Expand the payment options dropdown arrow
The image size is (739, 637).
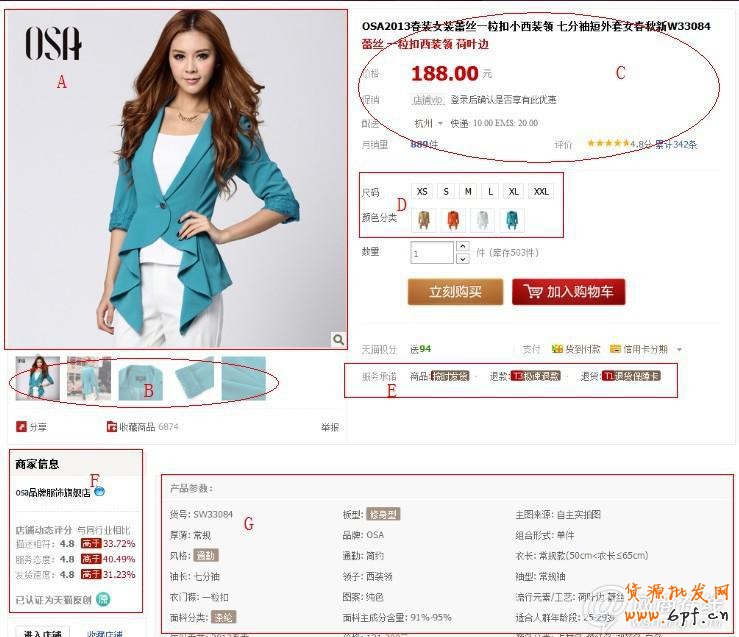coord(679,350)
